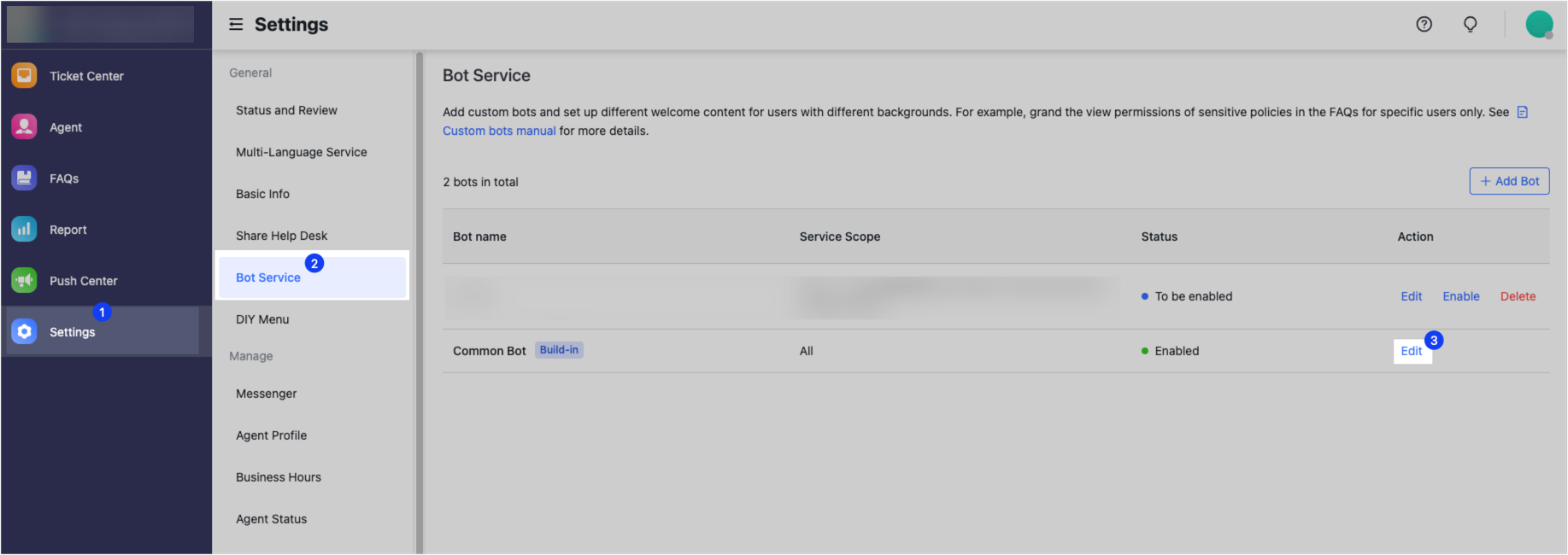Open Business Hours settings
The image size is (1568, 555).
pyautogui.click(x=278, y=477)
